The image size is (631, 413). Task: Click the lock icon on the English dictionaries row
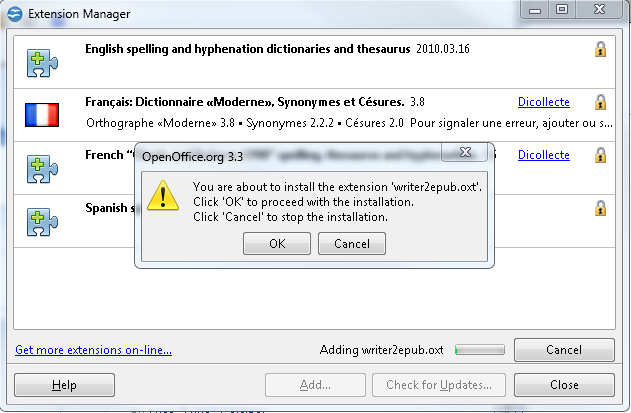pyautogui.click(x=600, y=49)
